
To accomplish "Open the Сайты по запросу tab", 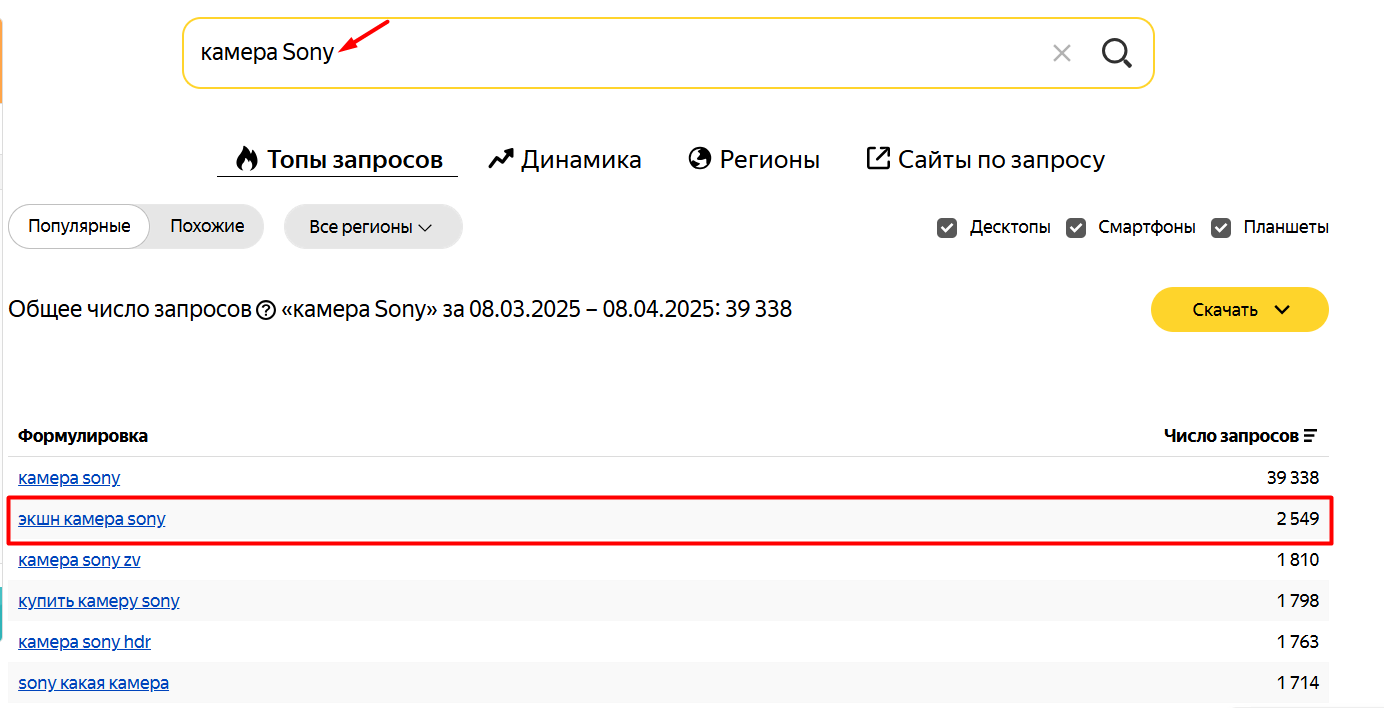I will tap(985, 159).
